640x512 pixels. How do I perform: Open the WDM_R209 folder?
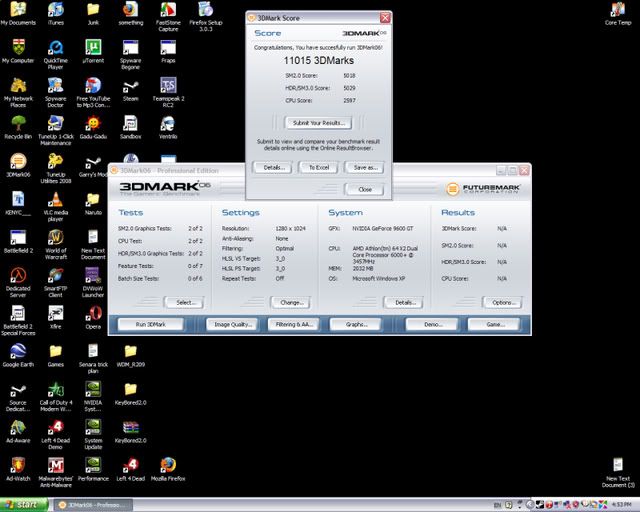tap(131, 355)
